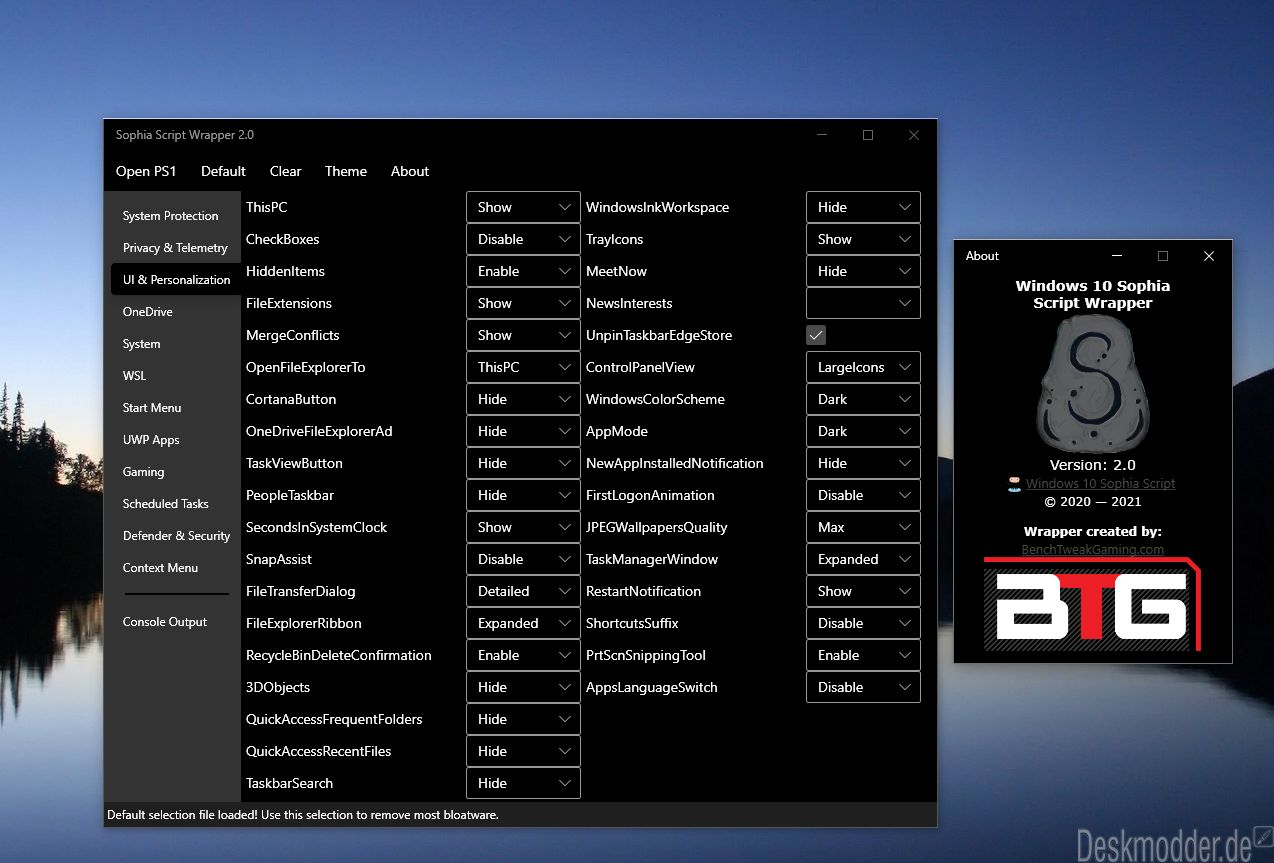
Task: Click the Sophia S logo in About window
Action: [x=1093, y=384]
